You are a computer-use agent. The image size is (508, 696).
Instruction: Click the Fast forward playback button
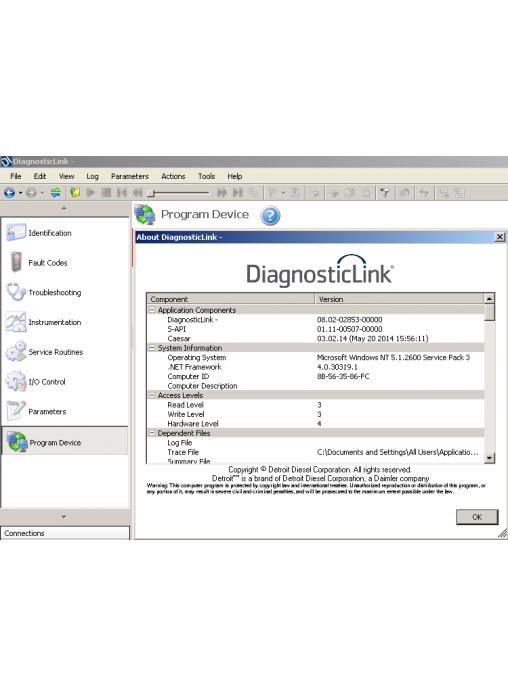click(222, 193)
